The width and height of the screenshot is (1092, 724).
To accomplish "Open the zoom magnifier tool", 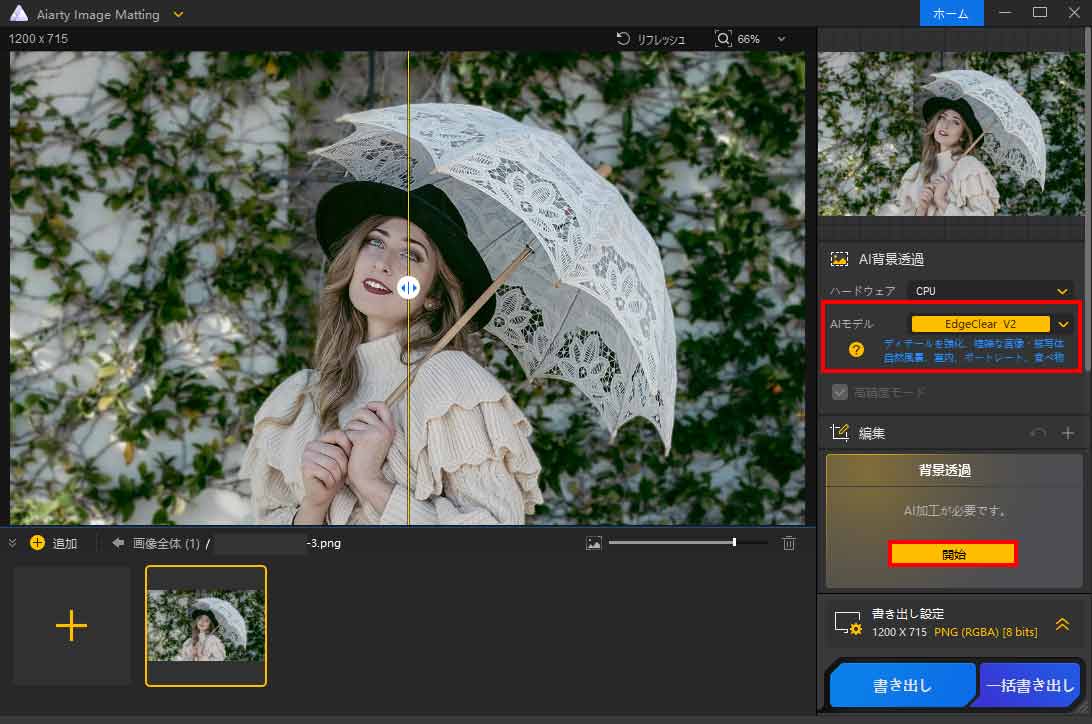I will pyautogui.click(x=722, y=39).
